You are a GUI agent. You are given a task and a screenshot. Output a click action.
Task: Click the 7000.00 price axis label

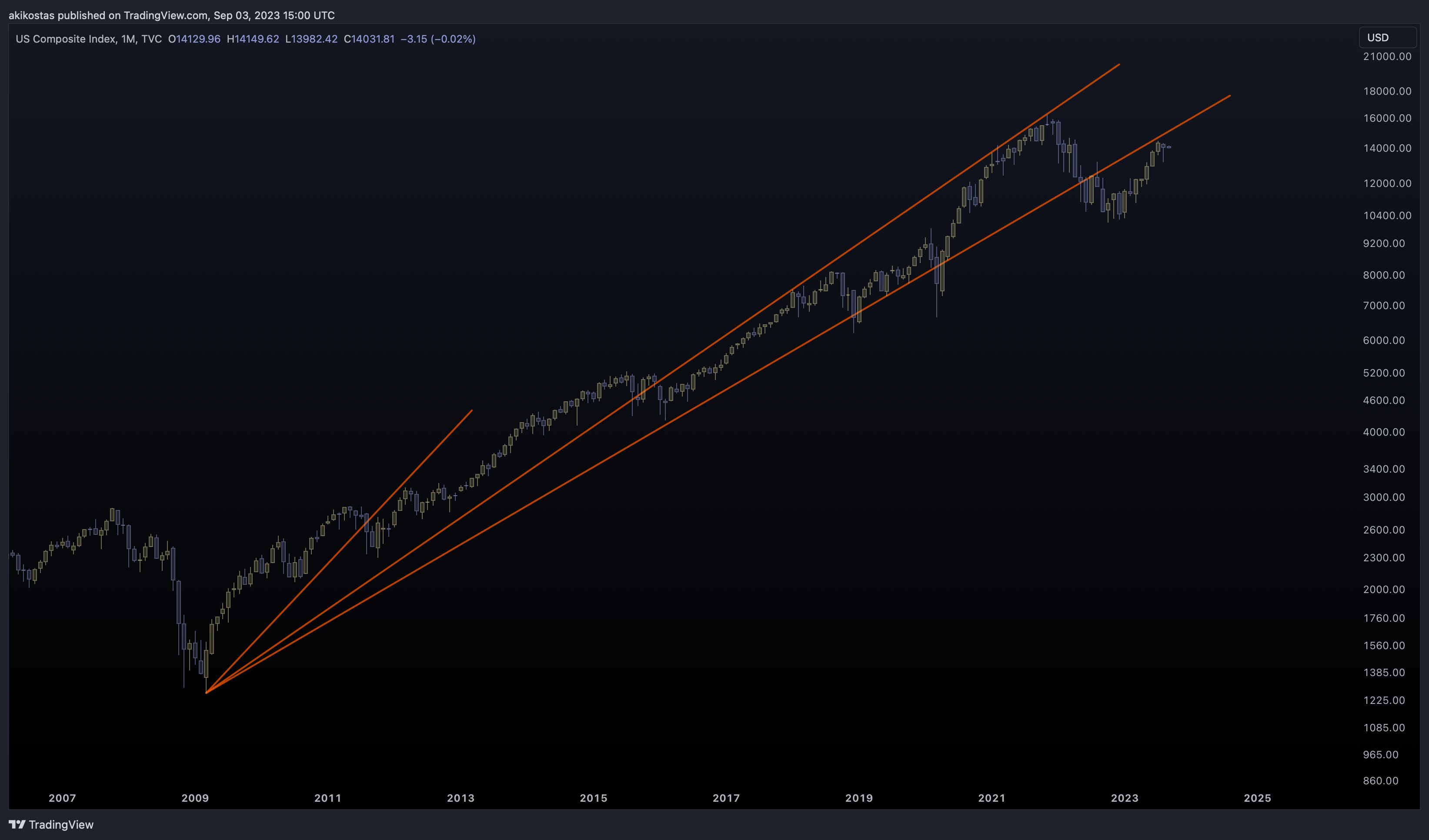click(x=1384, y=306)
